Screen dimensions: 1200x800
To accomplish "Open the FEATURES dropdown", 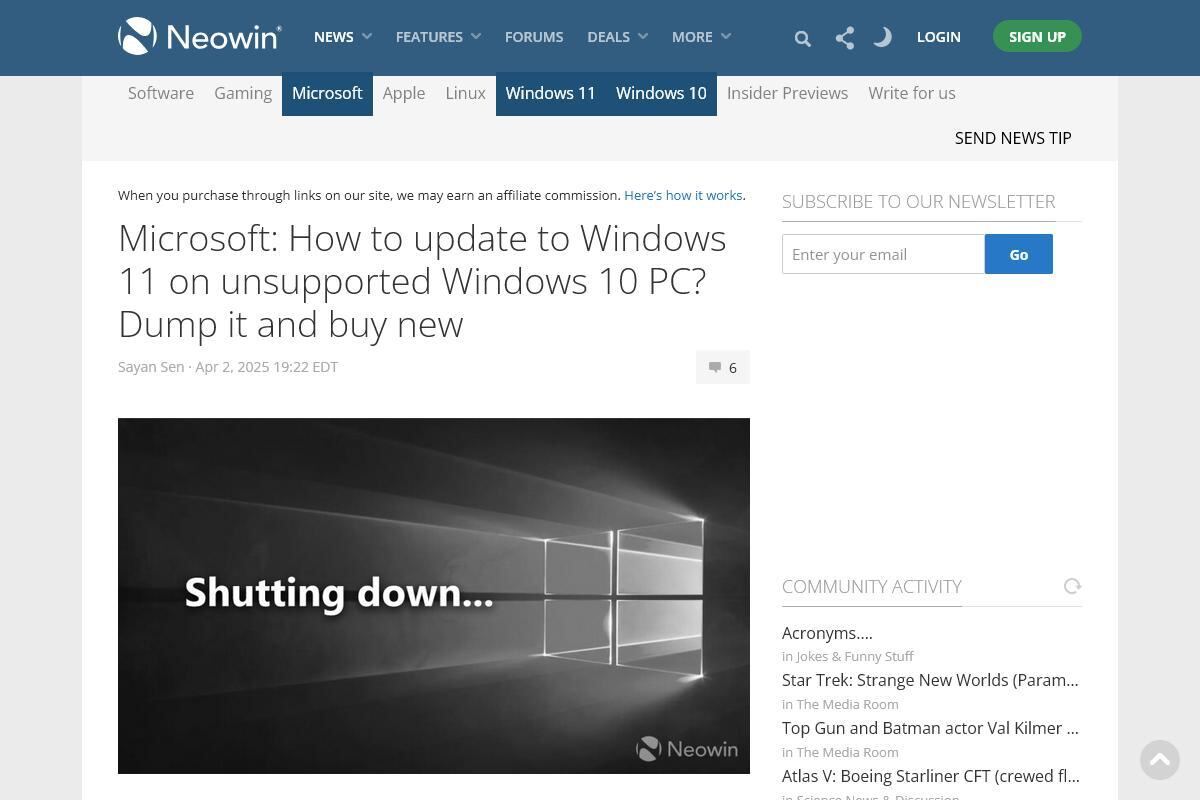I will pos(437,36).
